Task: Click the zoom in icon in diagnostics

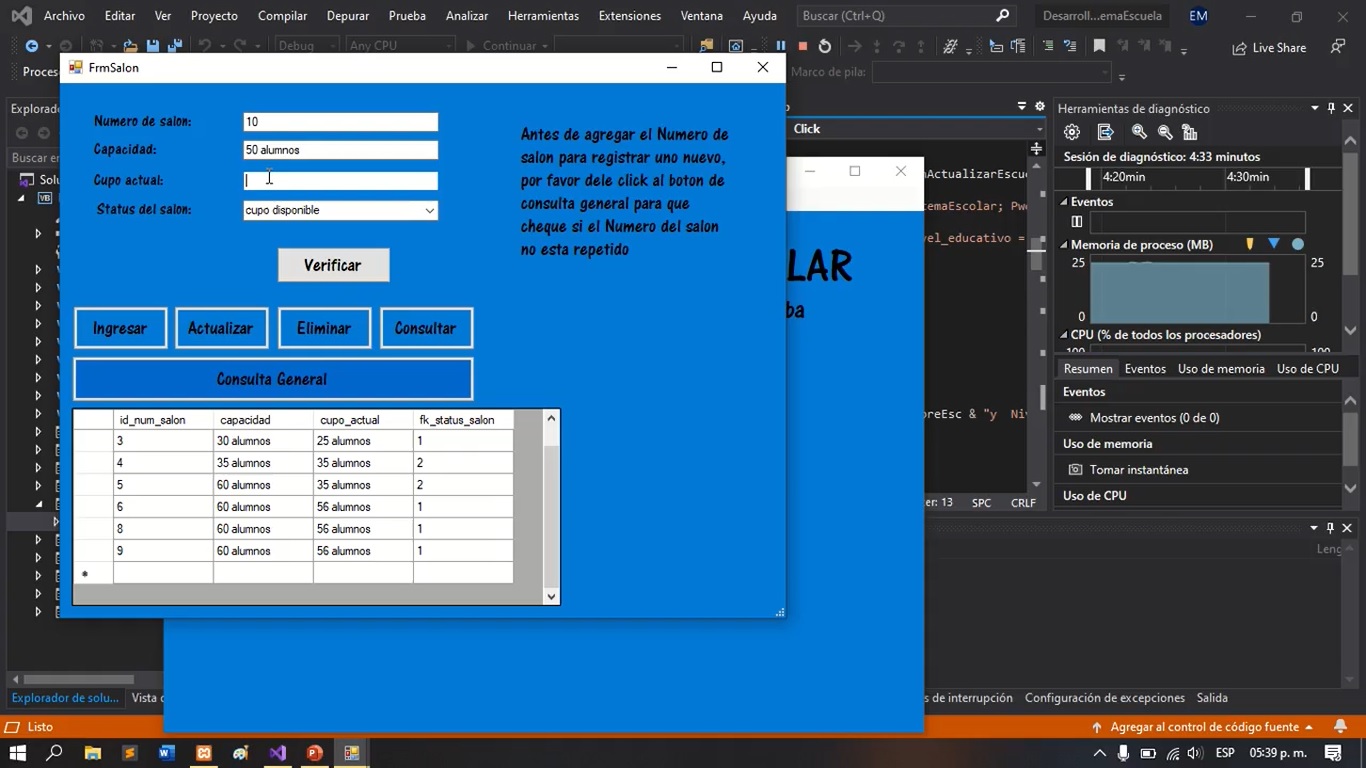Action: coord(1139,132)
